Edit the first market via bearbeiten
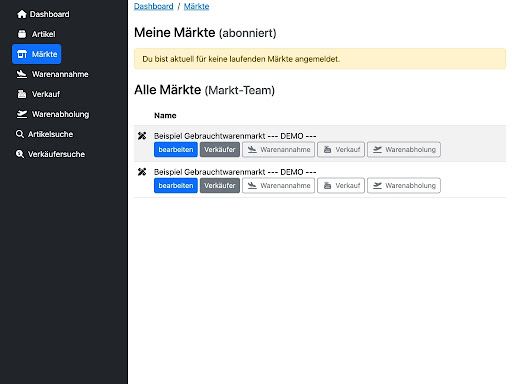 pos(176,150)
